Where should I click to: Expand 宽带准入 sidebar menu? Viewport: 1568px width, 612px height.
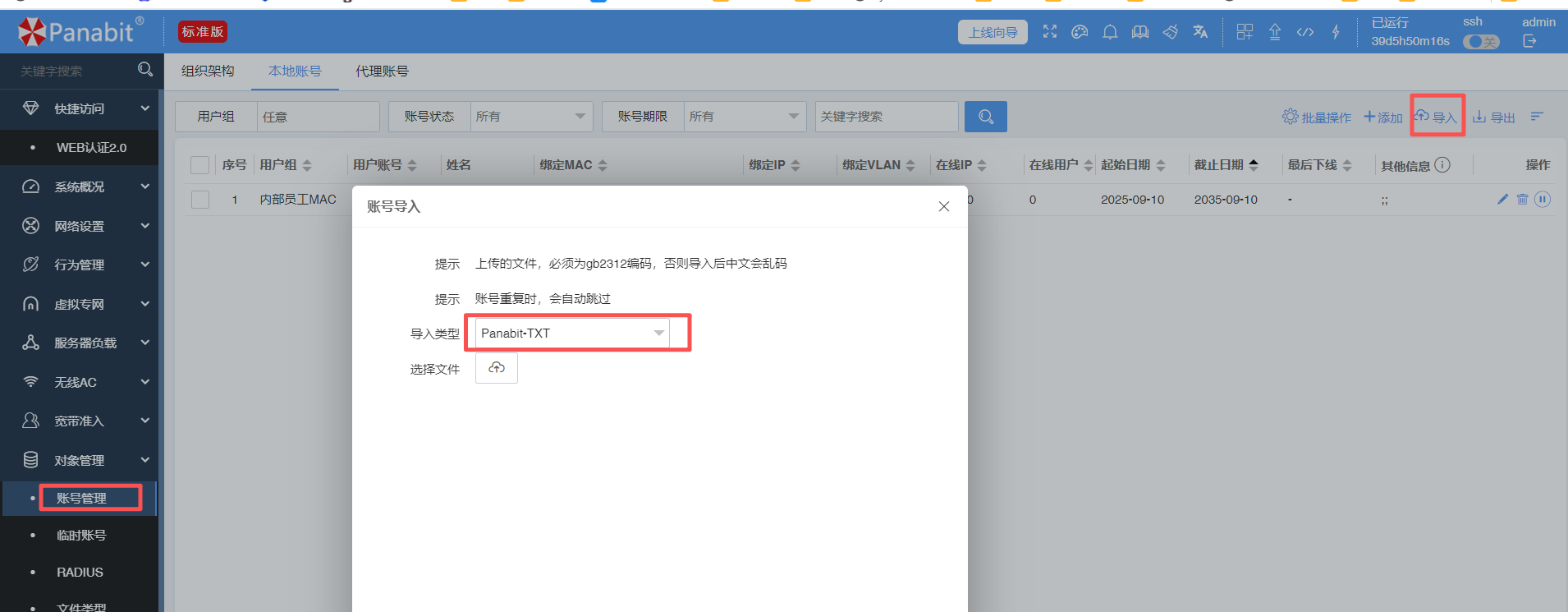click(x=79, y=421)
